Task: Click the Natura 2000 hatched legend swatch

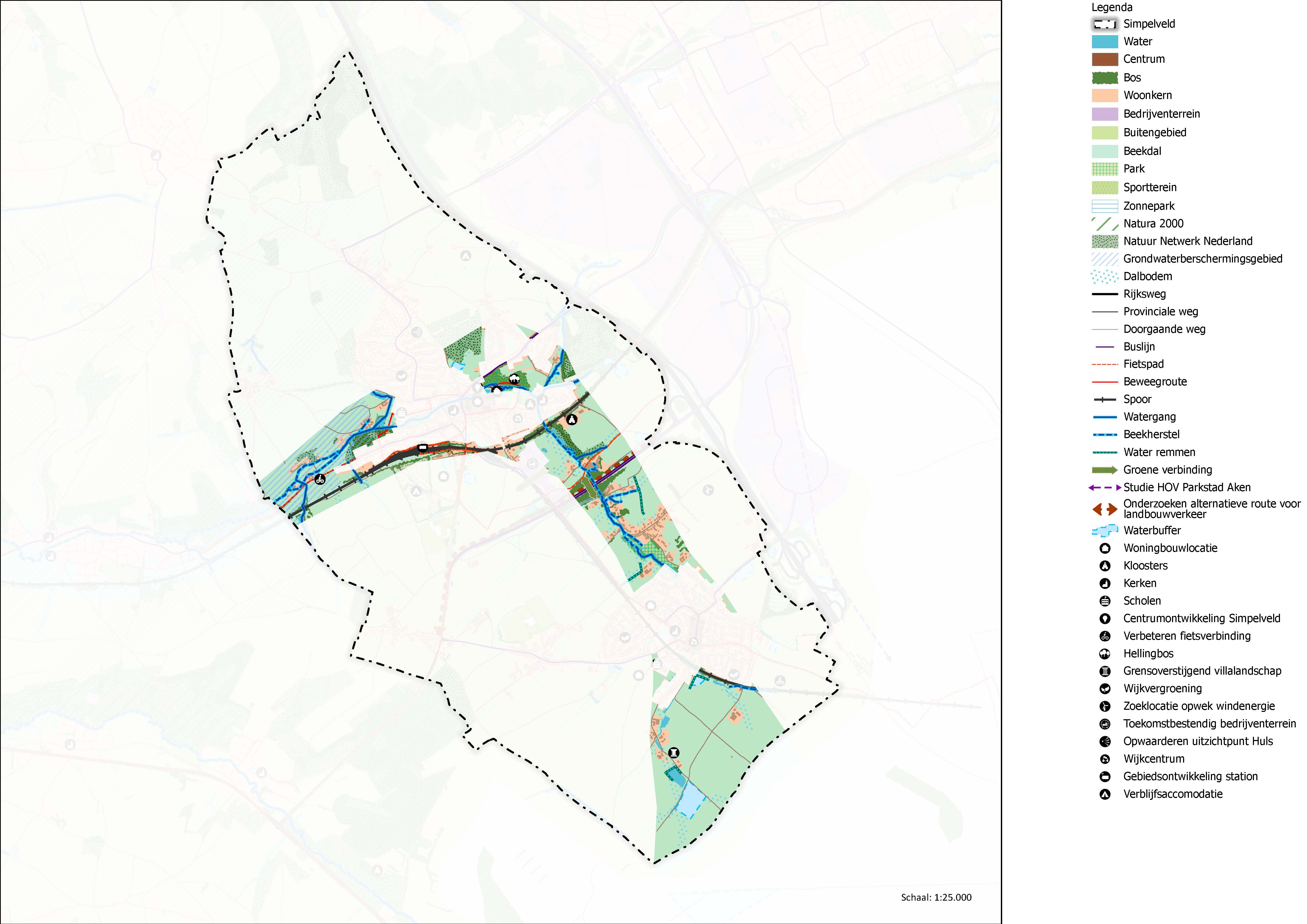Action: (x=1105, y=224)
